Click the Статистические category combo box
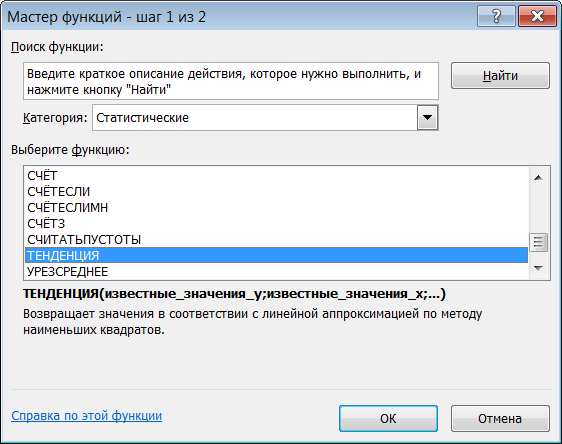 tap(265, 118)
